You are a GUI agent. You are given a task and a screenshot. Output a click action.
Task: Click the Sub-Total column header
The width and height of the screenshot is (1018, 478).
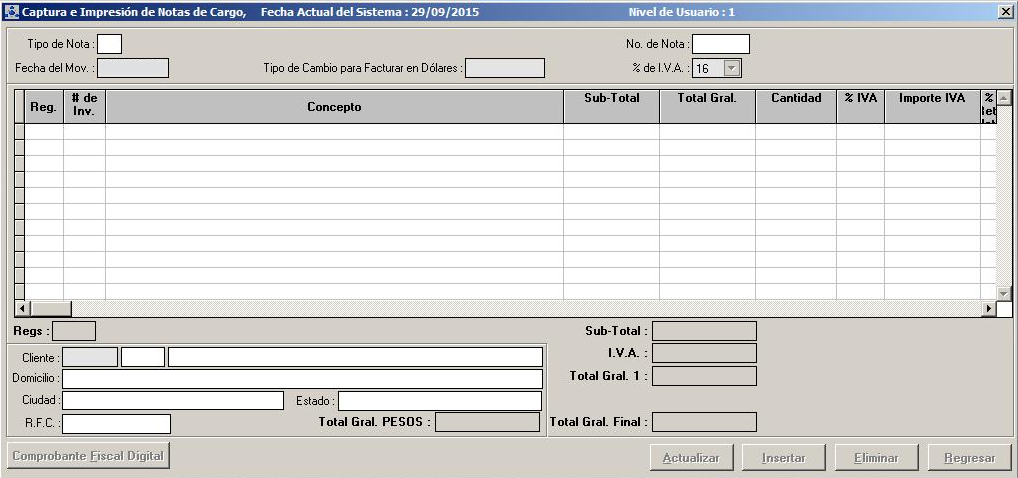click(611, 99)
